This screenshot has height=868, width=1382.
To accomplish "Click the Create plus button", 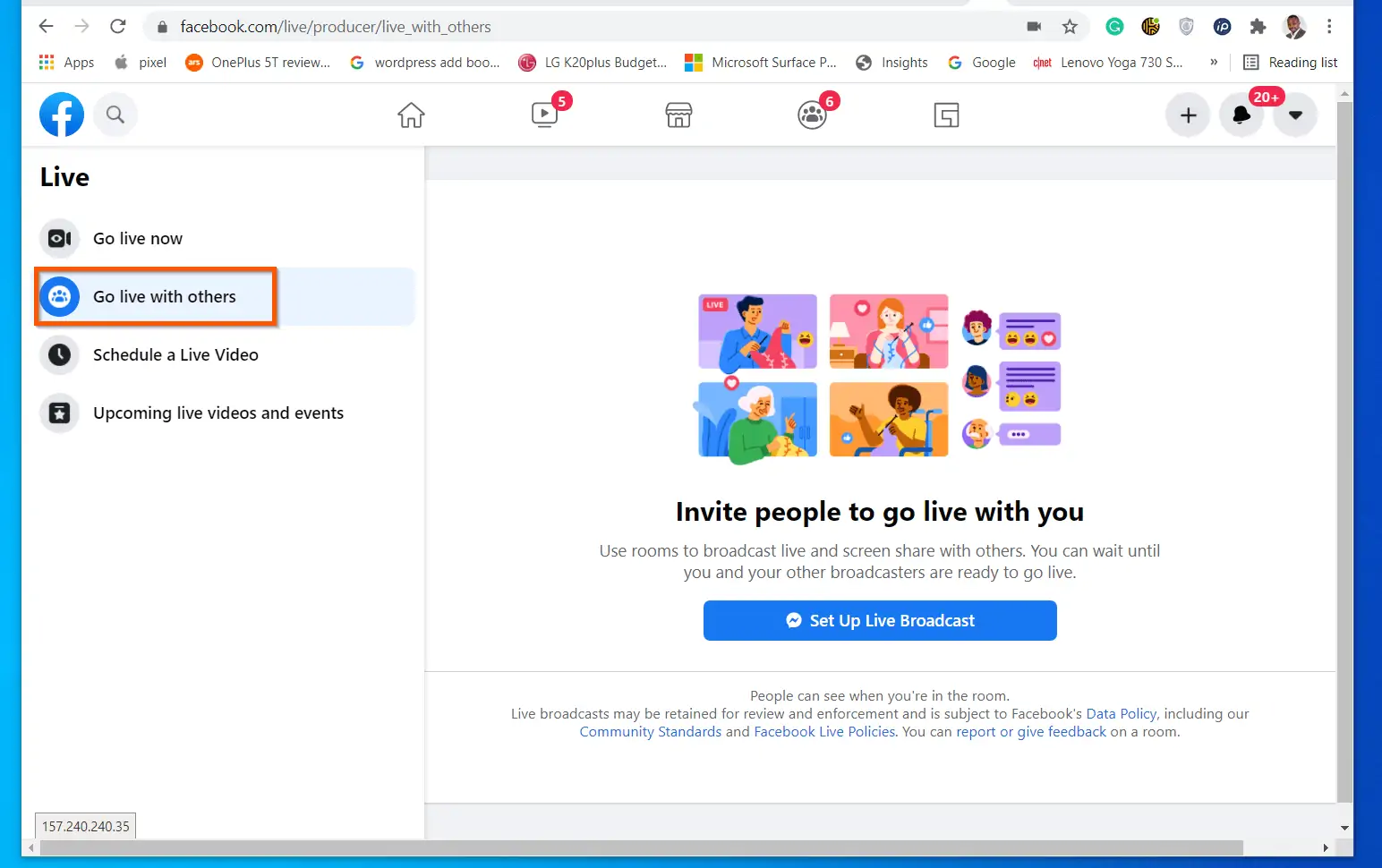I will [x=1188, y=115].
